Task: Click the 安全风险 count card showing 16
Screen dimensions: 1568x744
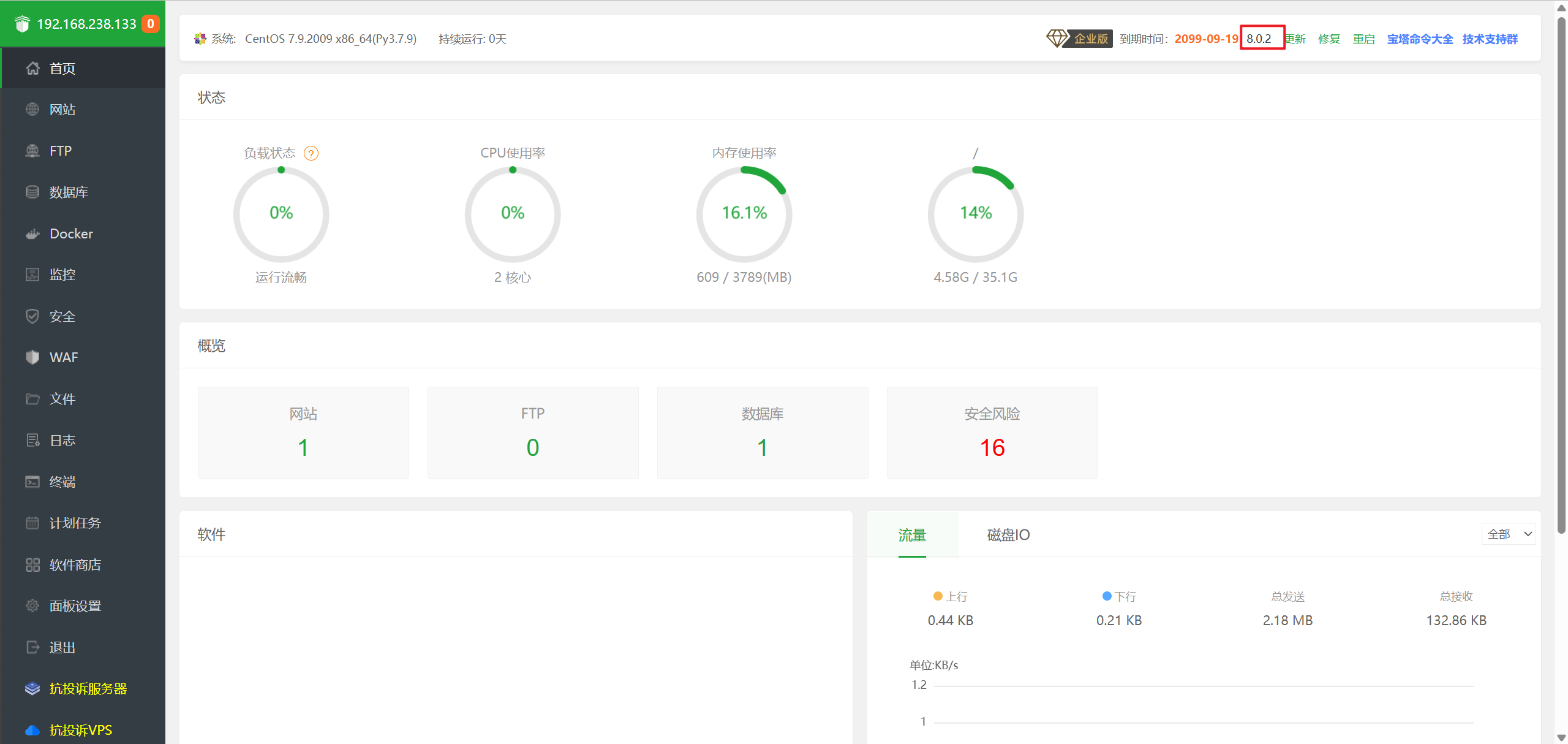Action: click(x=992, y=433)
